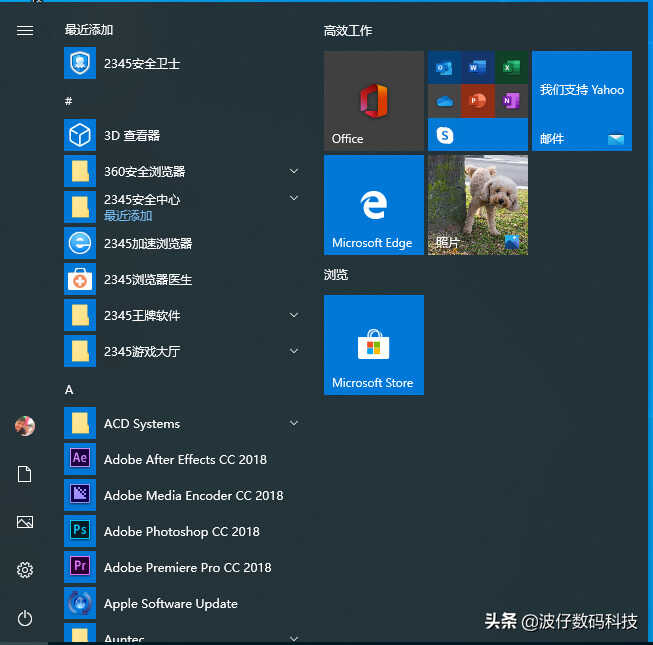This screenshot has width=653, height=645.
Task: Open the 邮件 Yahoo mail tile
Action: coord(582,101)
